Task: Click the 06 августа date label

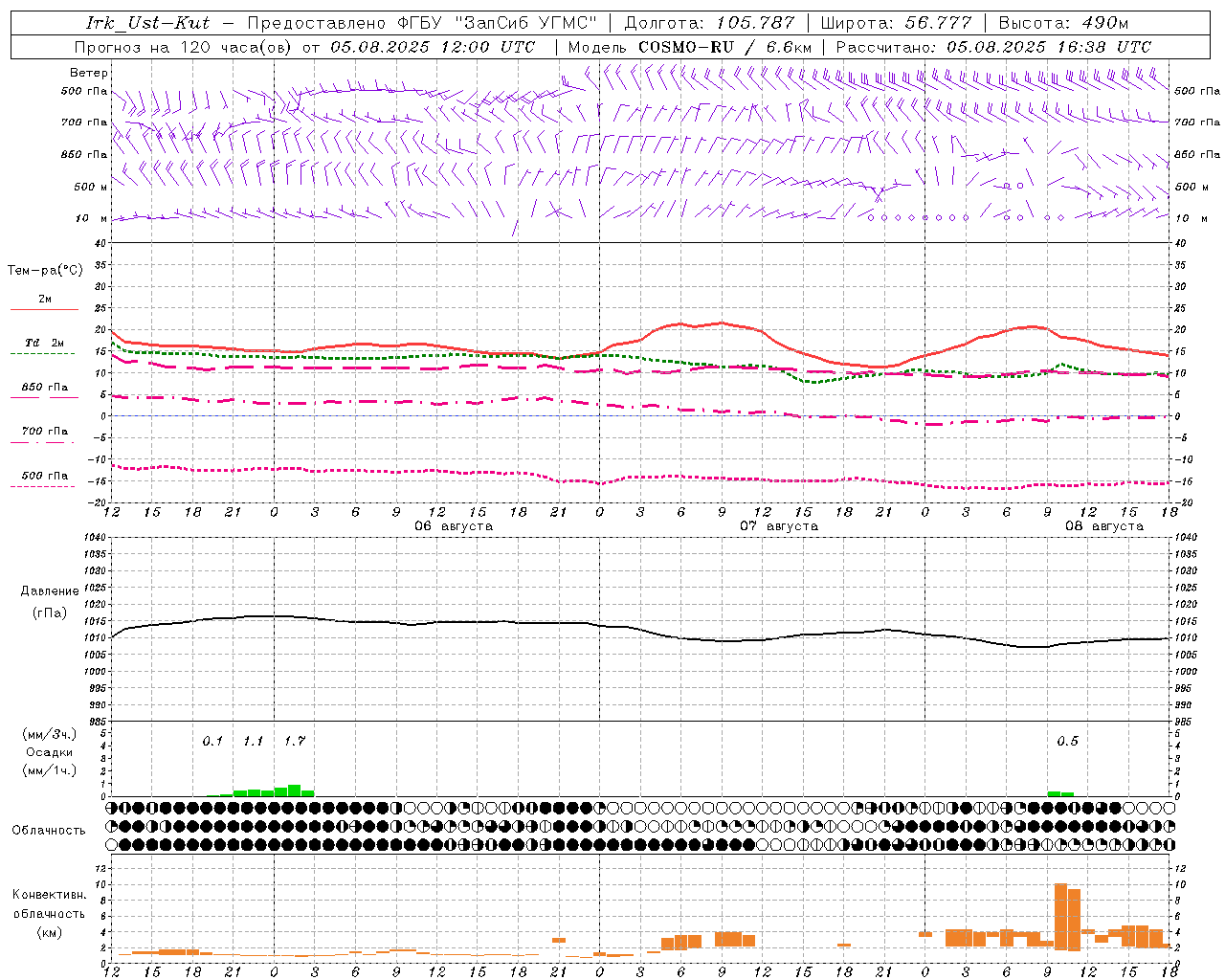Action: point(454,526)
